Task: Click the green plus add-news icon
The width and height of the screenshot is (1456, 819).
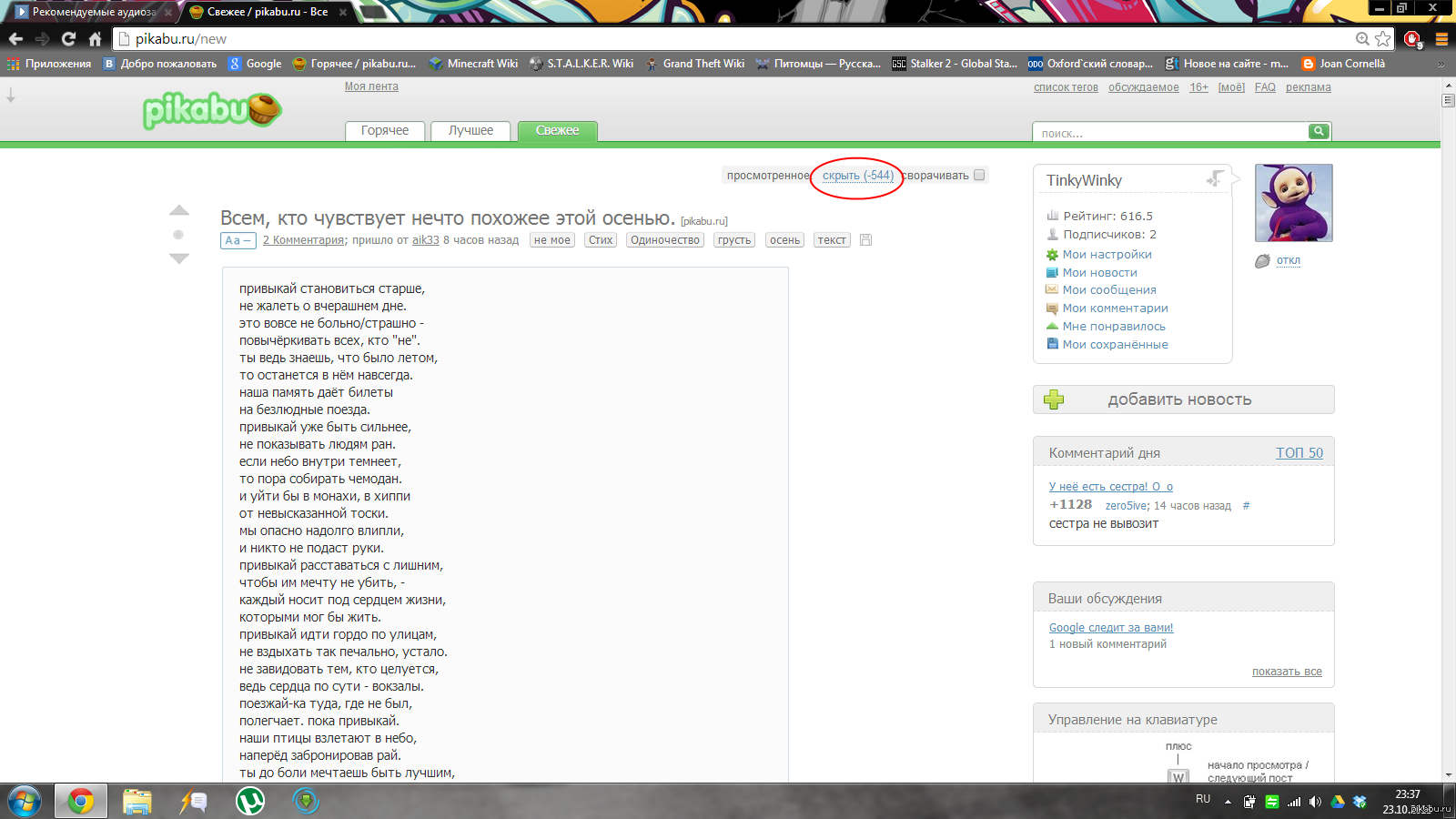Action: click(1054, 399)
